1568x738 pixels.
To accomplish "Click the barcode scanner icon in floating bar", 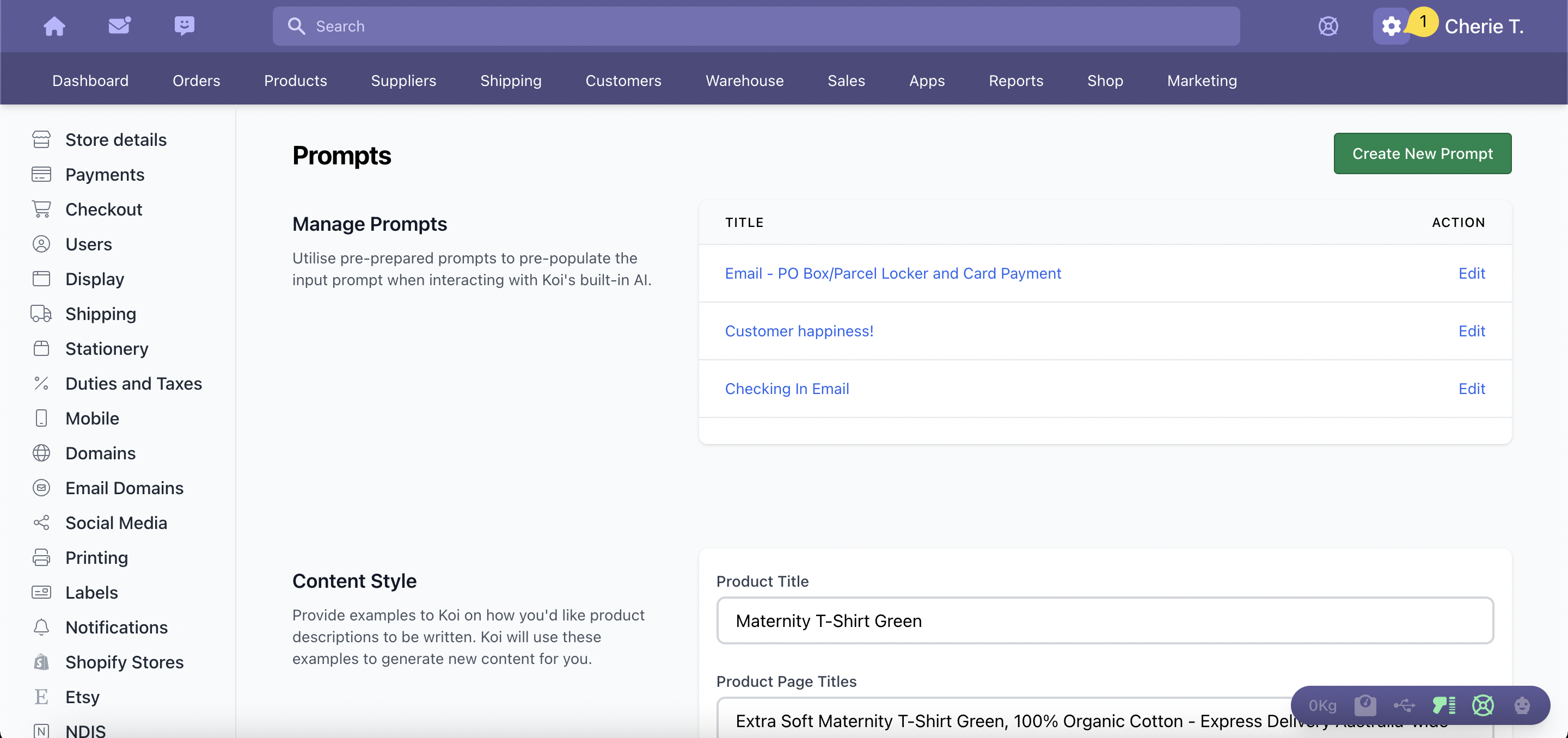I will click(x=1444, y=705).
